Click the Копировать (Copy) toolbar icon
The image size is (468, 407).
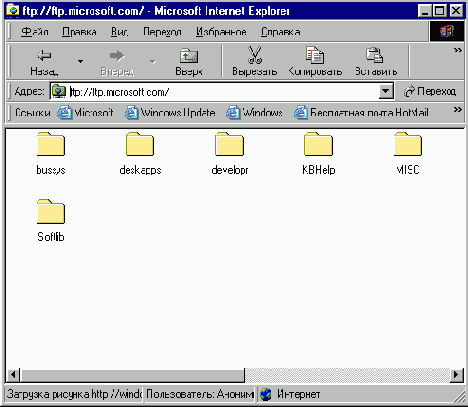pos(315,55)
